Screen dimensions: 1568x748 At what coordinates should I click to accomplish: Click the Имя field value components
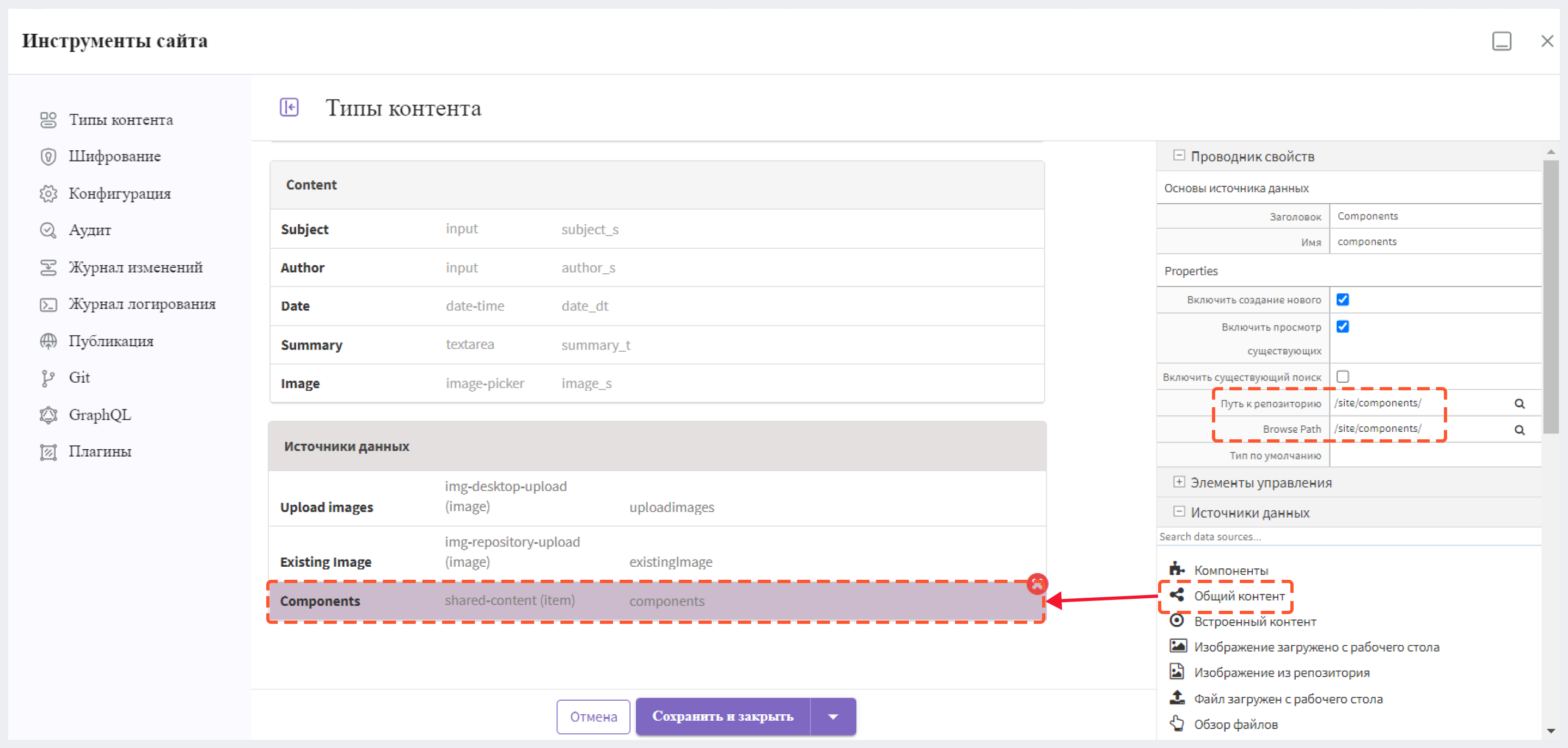[x=1435, y=242]
